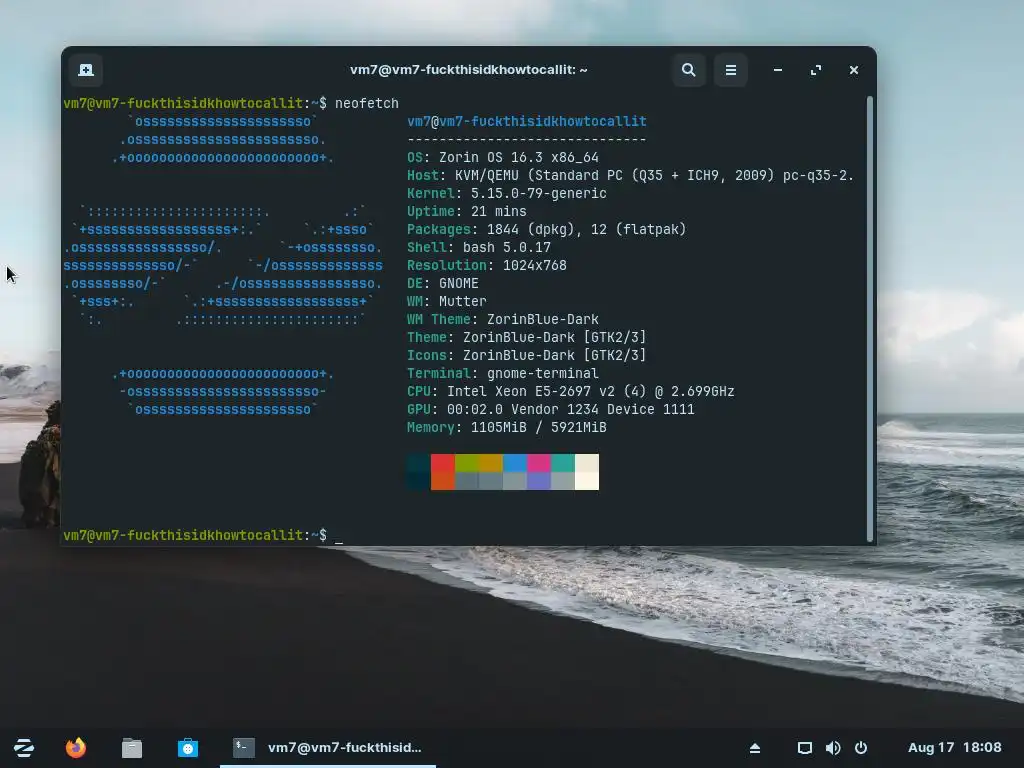Click the 'Host: KVM/QEMU' line
The width and height of the screenshot is (1024, 768).
pos(630,176)
